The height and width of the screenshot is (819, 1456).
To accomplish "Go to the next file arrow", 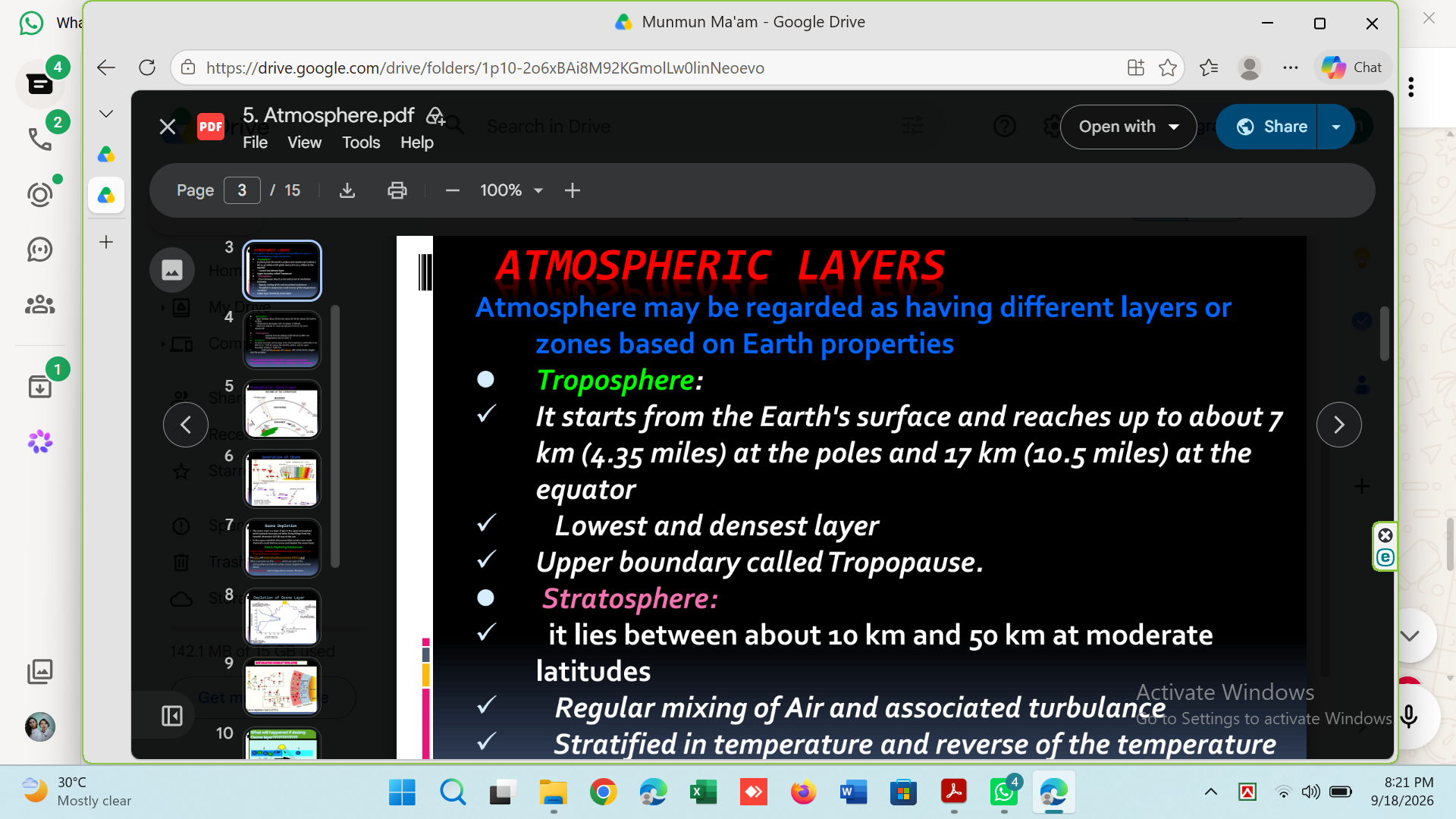I will [1338, 425].
